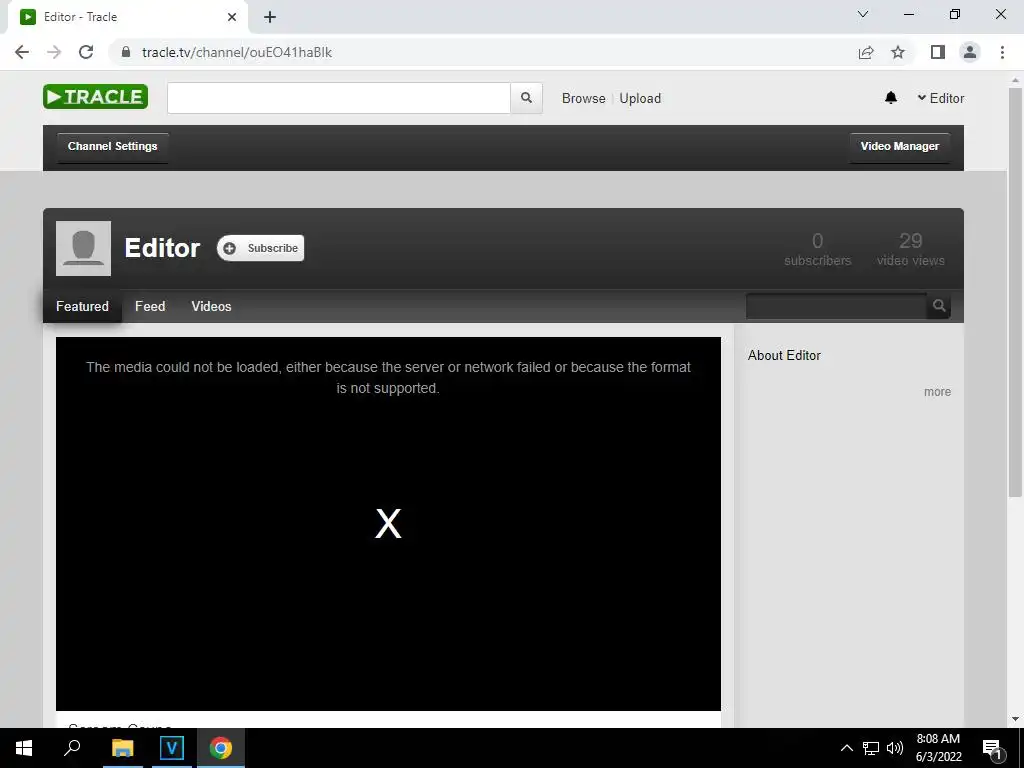This screenshot has width=1024, height=768.
Task: Click the search magnifier button in the header
Action: [x=526, y=98]
